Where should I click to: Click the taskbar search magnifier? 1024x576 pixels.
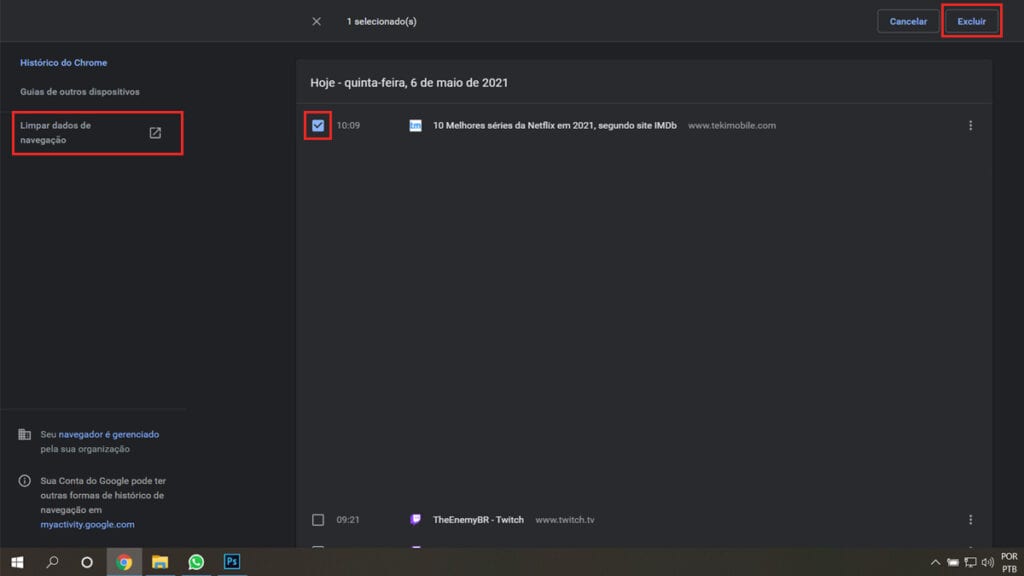[x=52, y=562]
